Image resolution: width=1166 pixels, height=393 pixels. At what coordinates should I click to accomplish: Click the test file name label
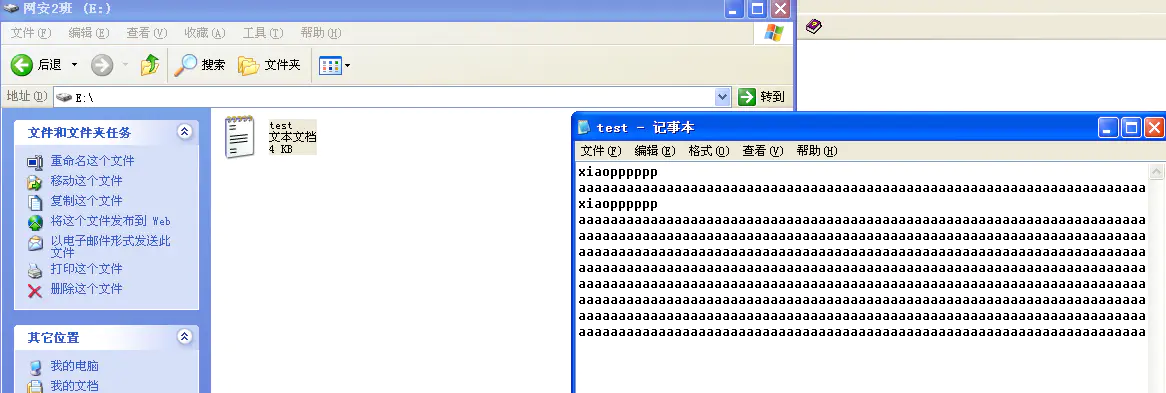(281, 126)
